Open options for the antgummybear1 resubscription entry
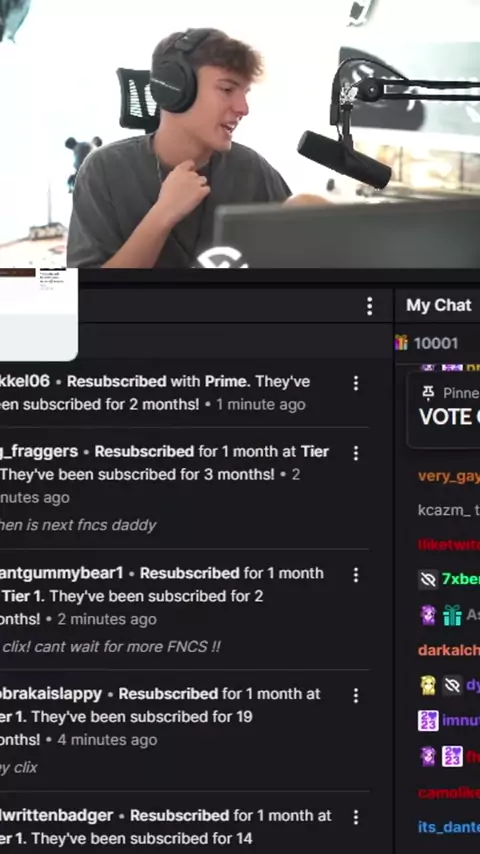 tap(356, 575)
